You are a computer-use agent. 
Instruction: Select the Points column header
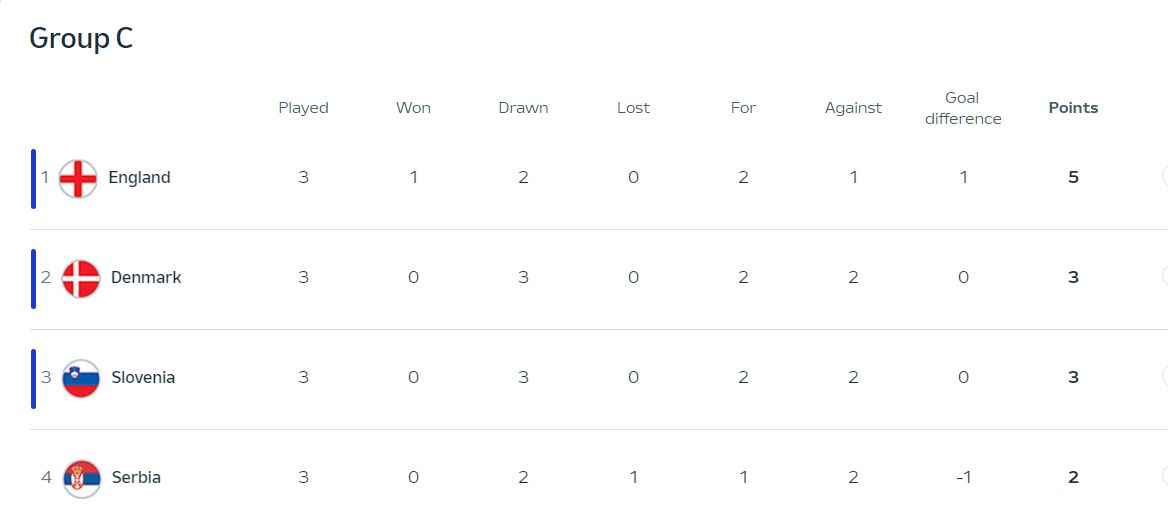tap(1073, 108)
